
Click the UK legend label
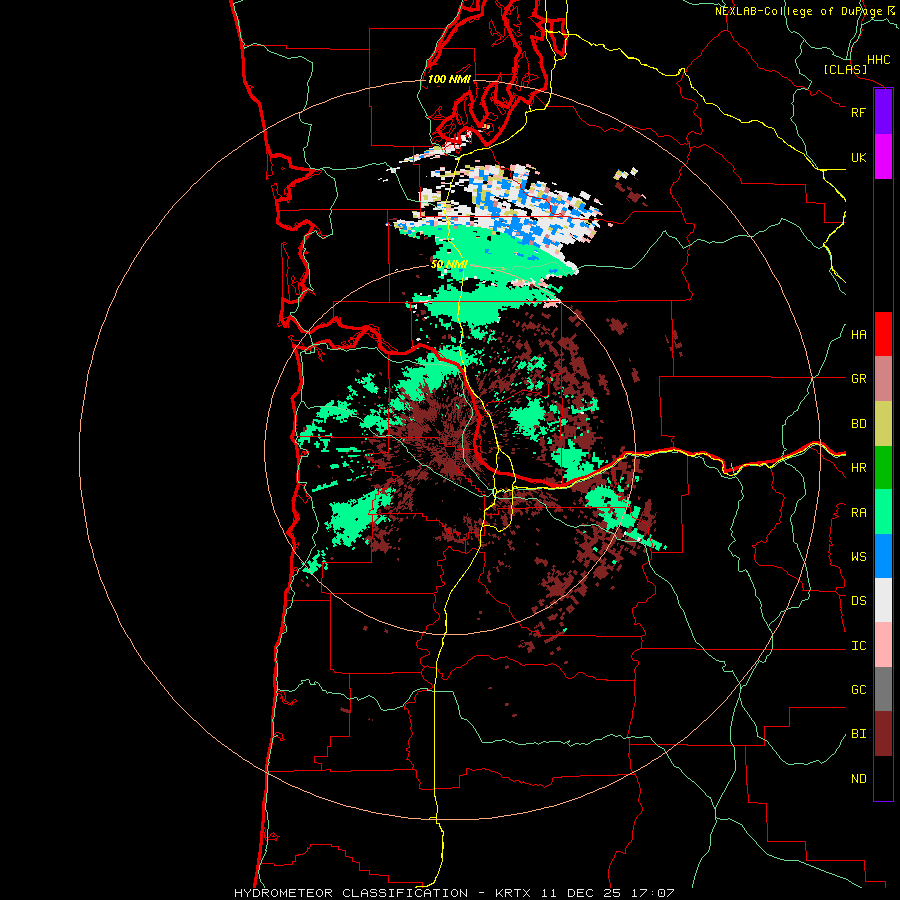coord(858,157)
